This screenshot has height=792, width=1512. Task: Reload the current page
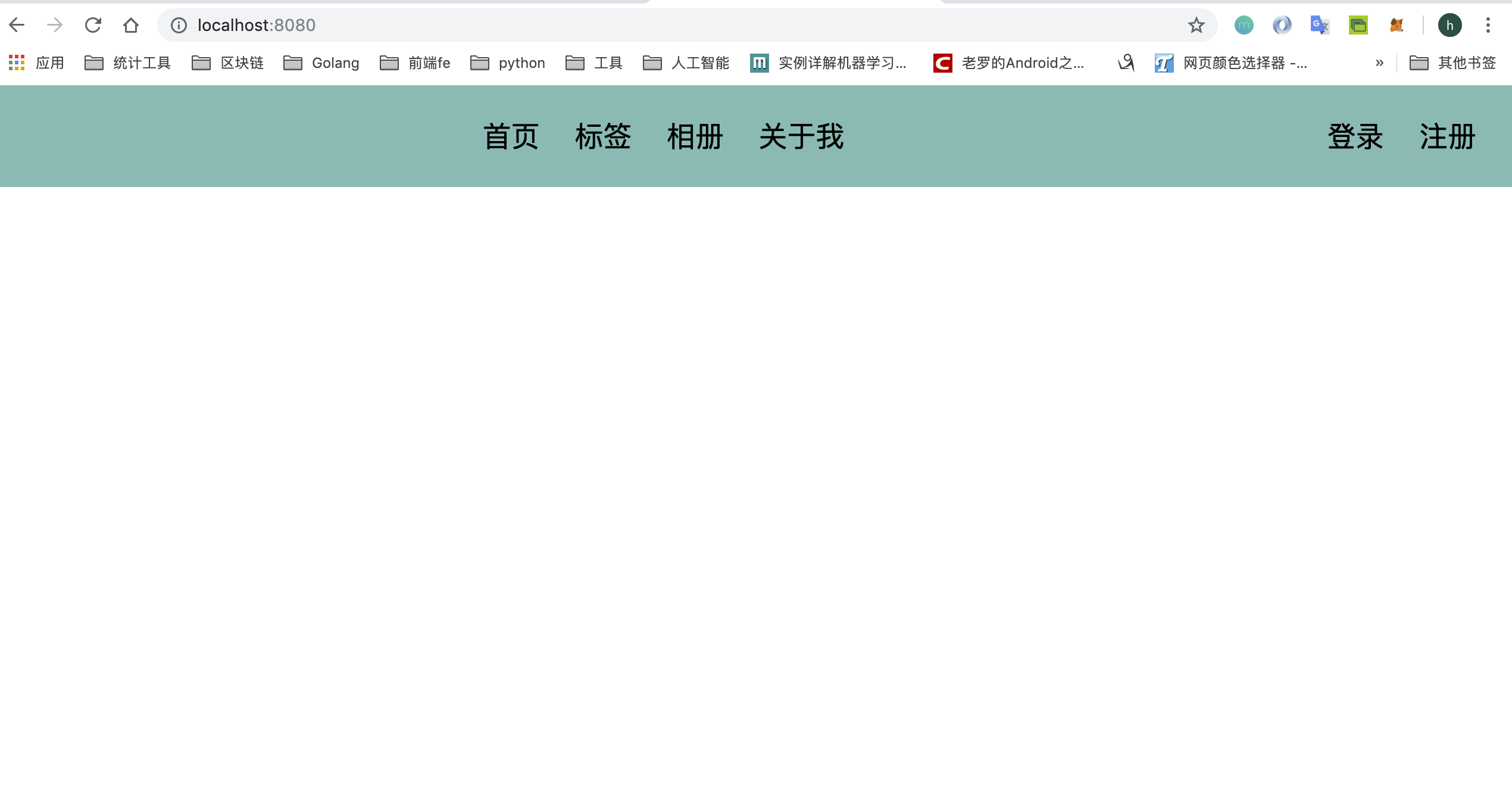[93, 25]
